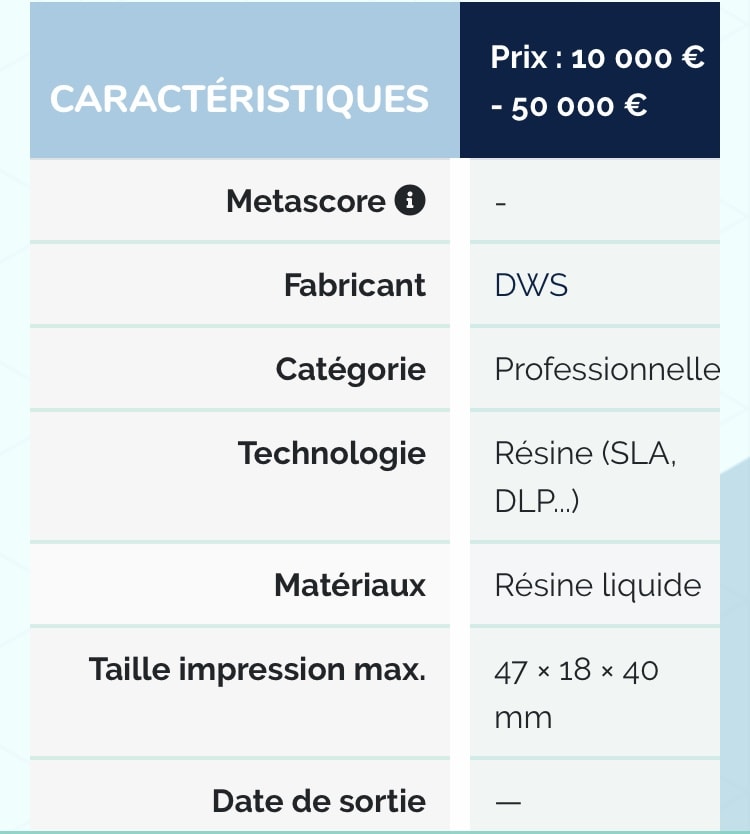Select the Résine (SLA, DLP...) value
750x834 pixels.
[585, 477]
